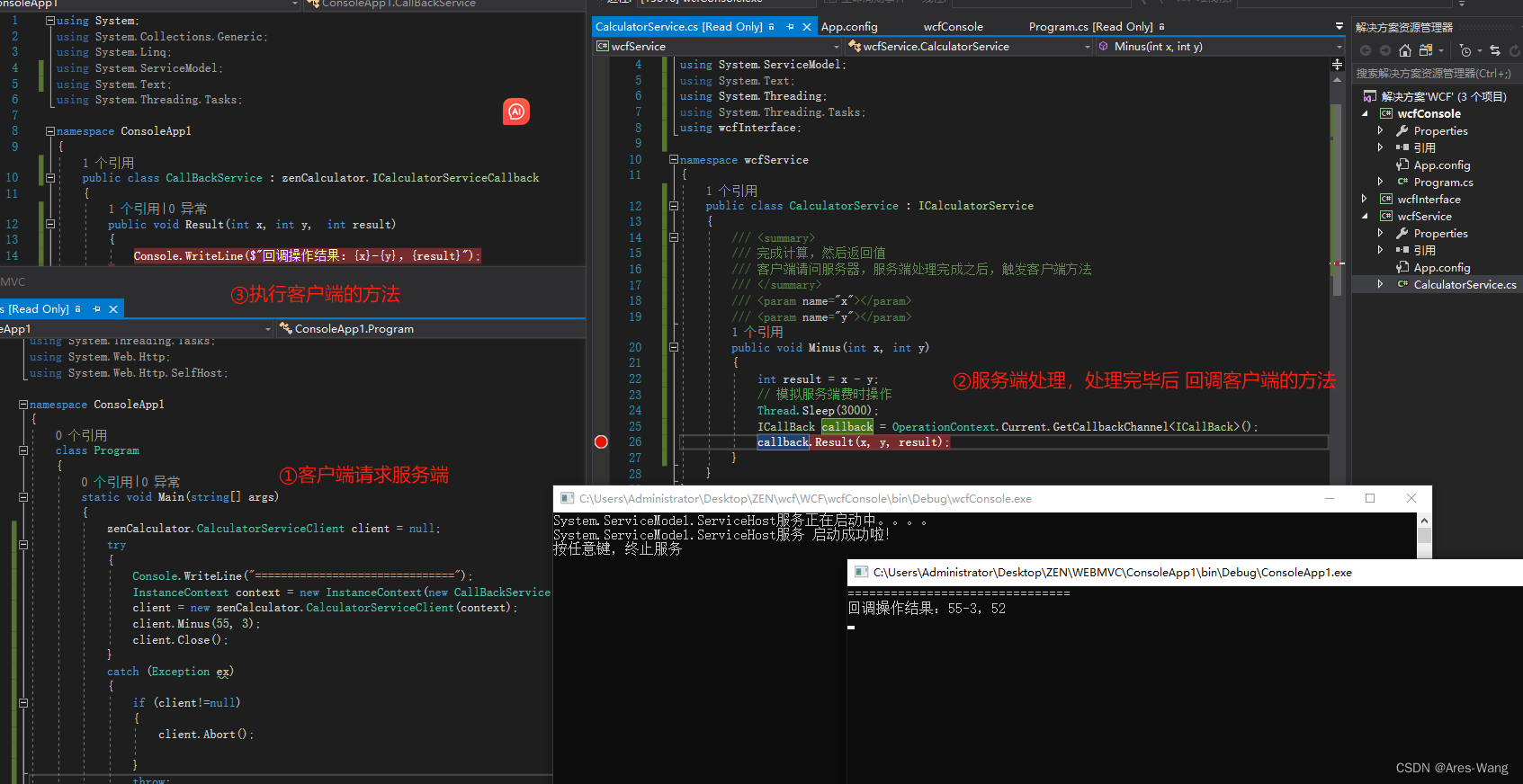The height and width of the screenshot is (784, 1523).
Task: Click the switch views icon in Solution Explorer
Action: point(1426,50)
